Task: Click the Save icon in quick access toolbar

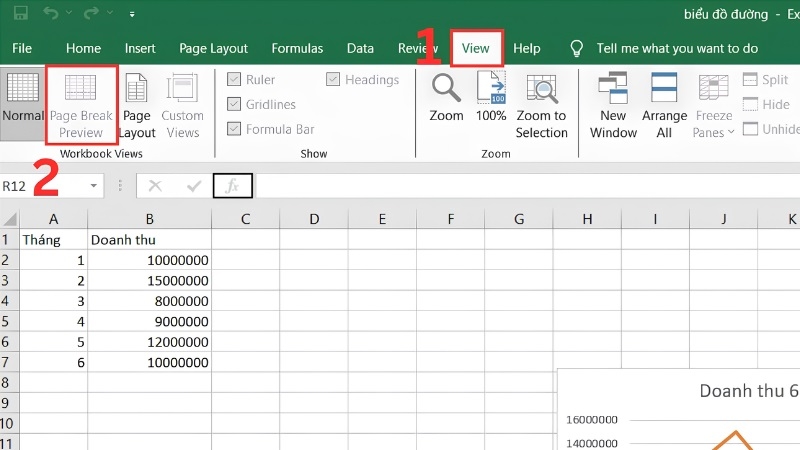Action: pyautogui.click(x=20, y=13)
